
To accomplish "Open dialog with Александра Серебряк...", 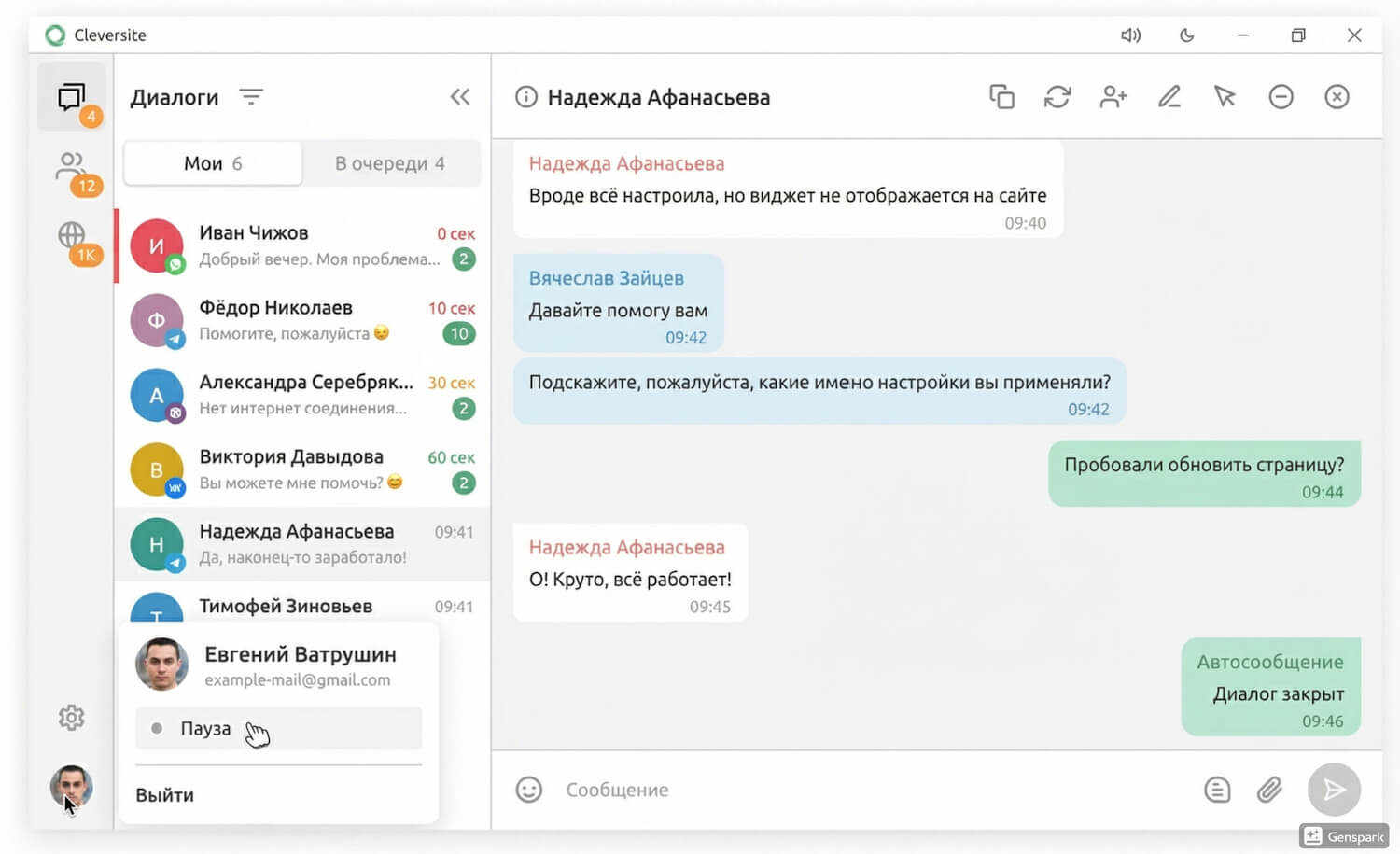I will tap(302, 396).
